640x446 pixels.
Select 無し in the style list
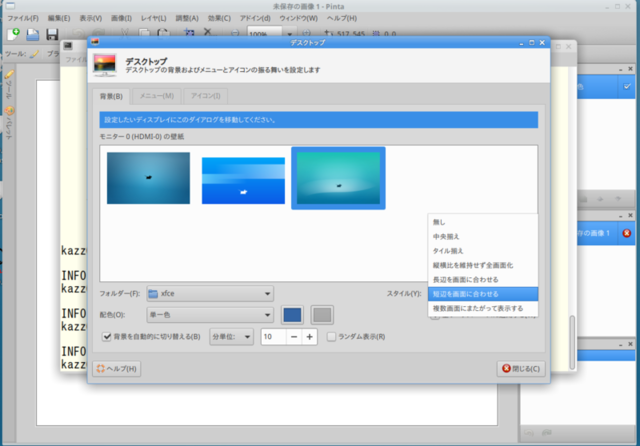pyautogui.click(x=483, y=222)
